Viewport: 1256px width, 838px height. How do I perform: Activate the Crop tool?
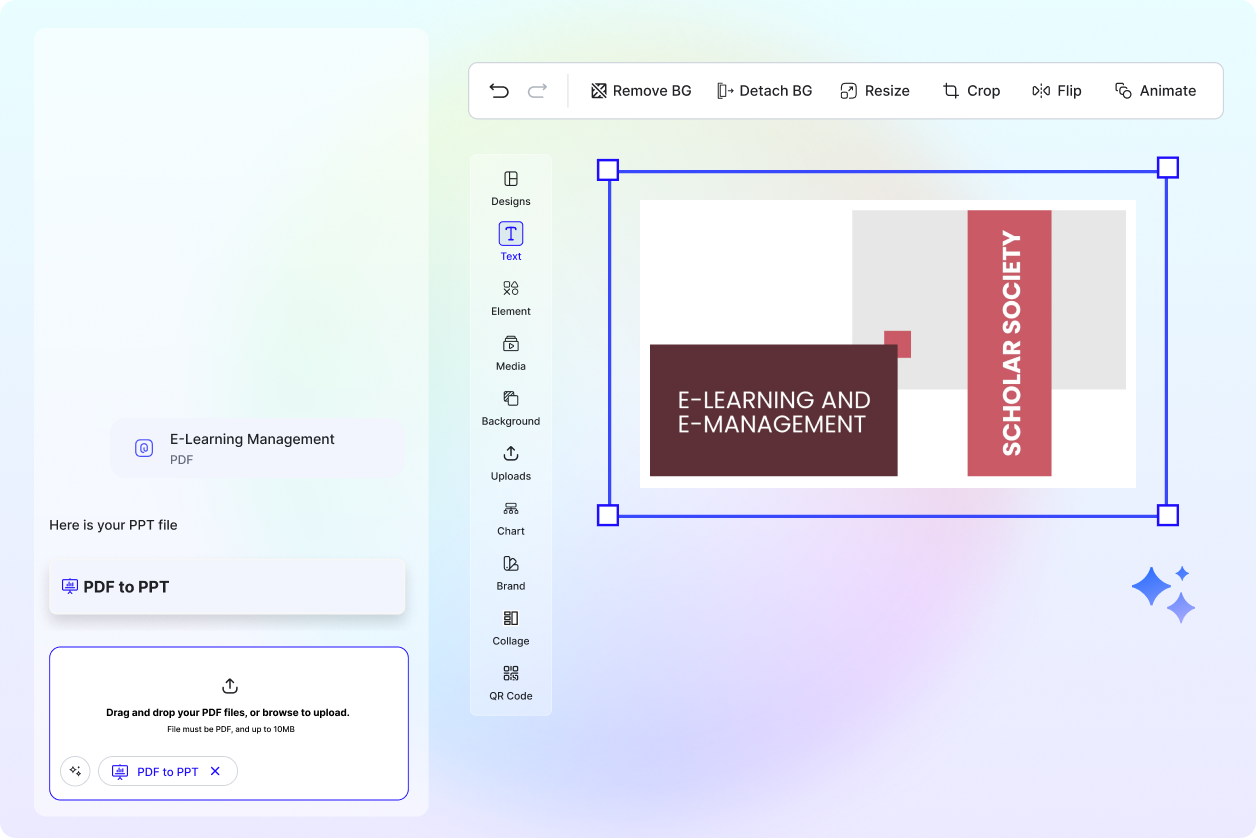point(971,90)
